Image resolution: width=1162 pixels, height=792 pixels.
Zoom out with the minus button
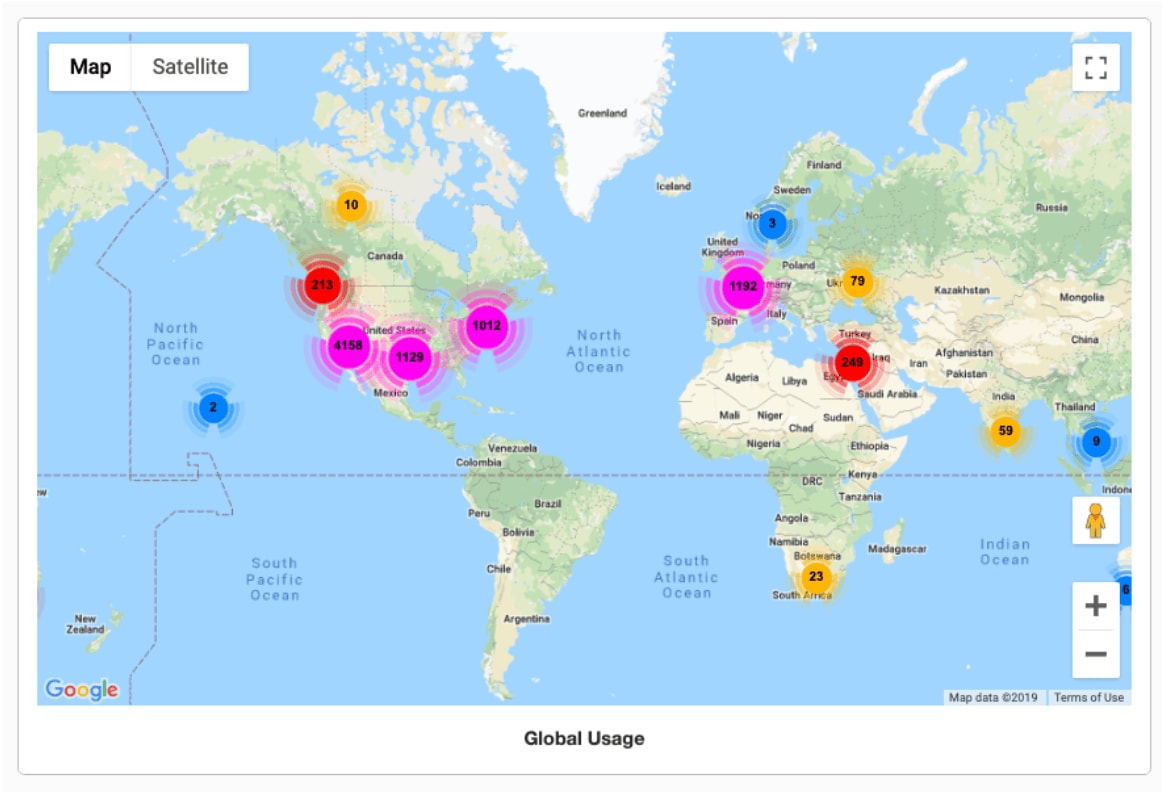coord(1095,654)
